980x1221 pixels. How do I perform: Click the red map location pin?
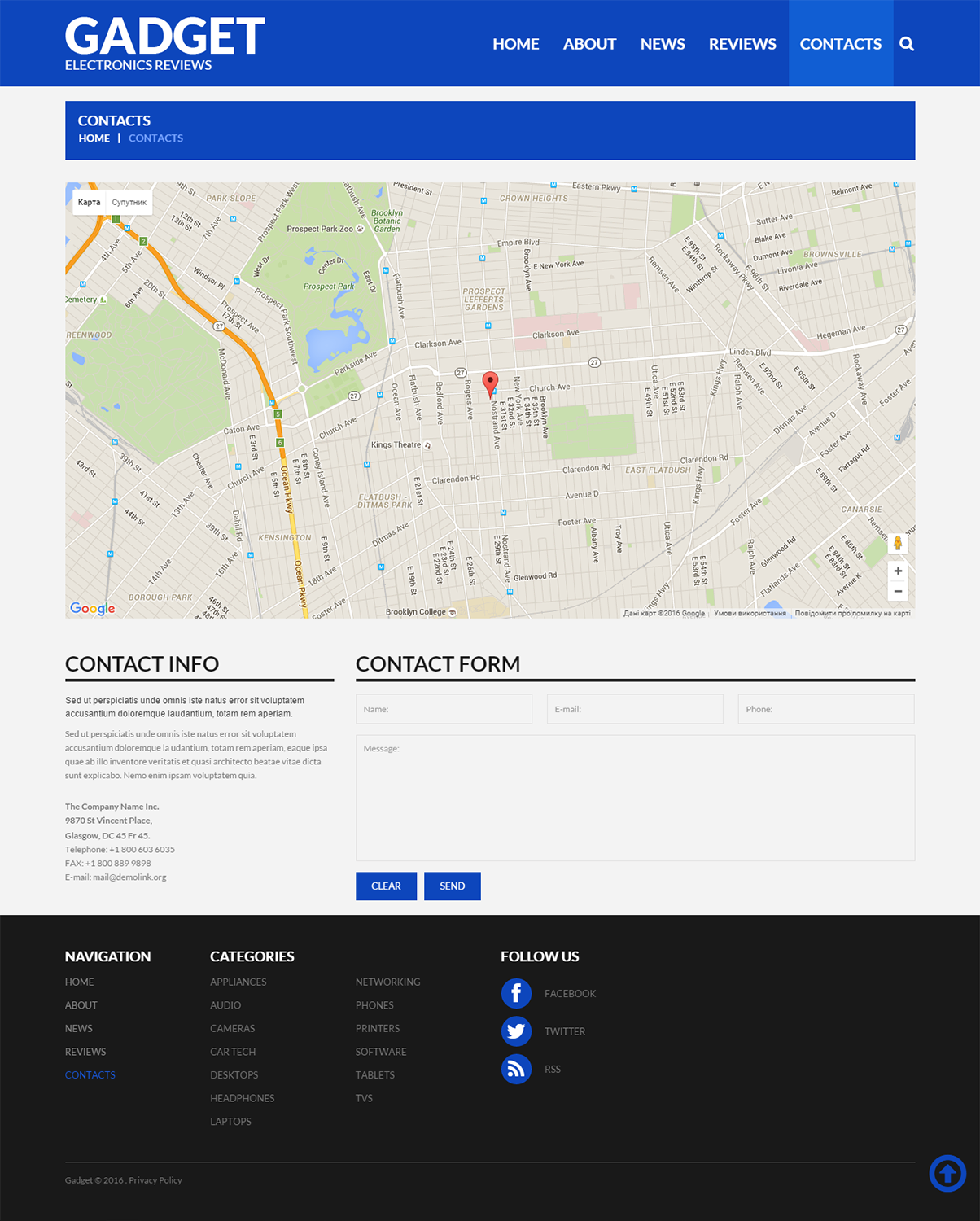pos(490,383)
